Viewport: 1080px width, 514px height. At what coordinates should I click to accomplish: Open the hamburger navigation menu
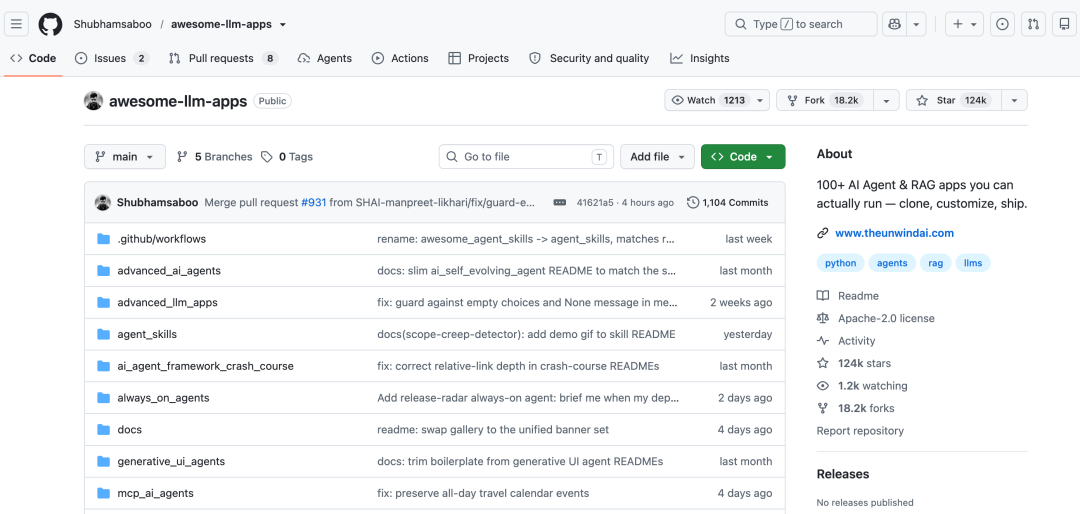(17, 24)
